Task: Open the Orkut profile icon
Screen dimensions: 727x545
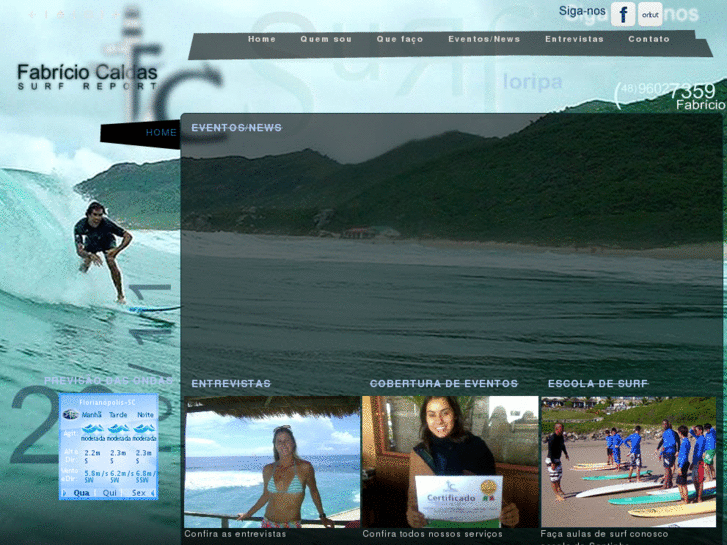Action: (x=650, y=14)
